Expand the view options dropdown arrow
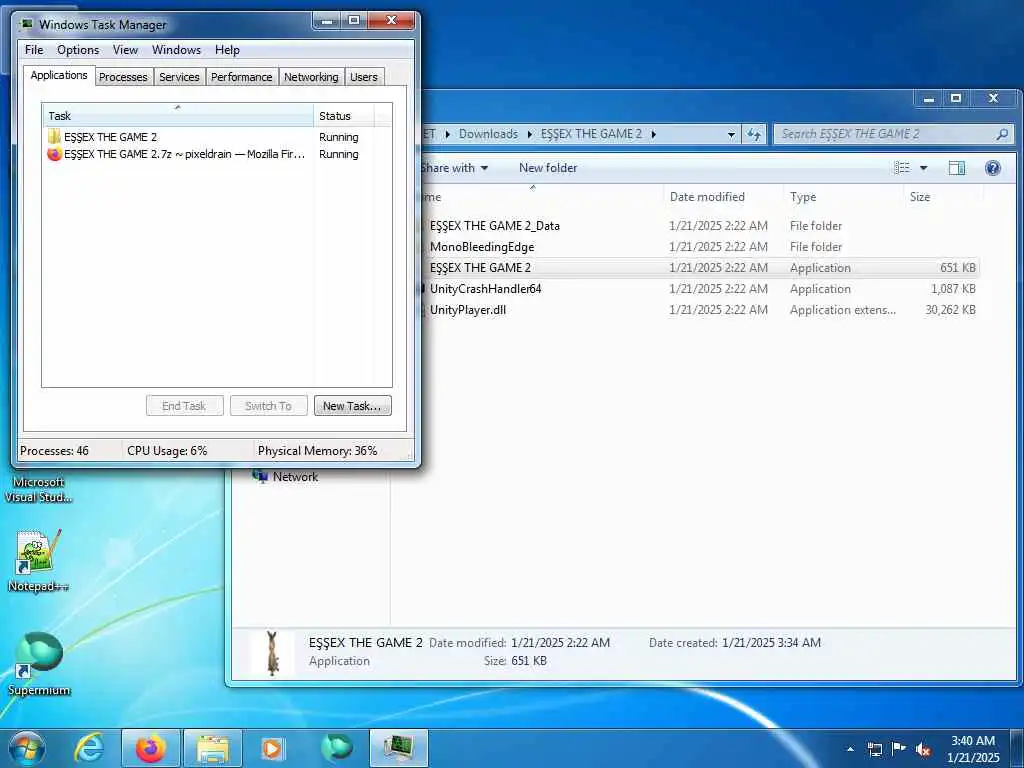The image size is (1024, 768). click(923, 168)
